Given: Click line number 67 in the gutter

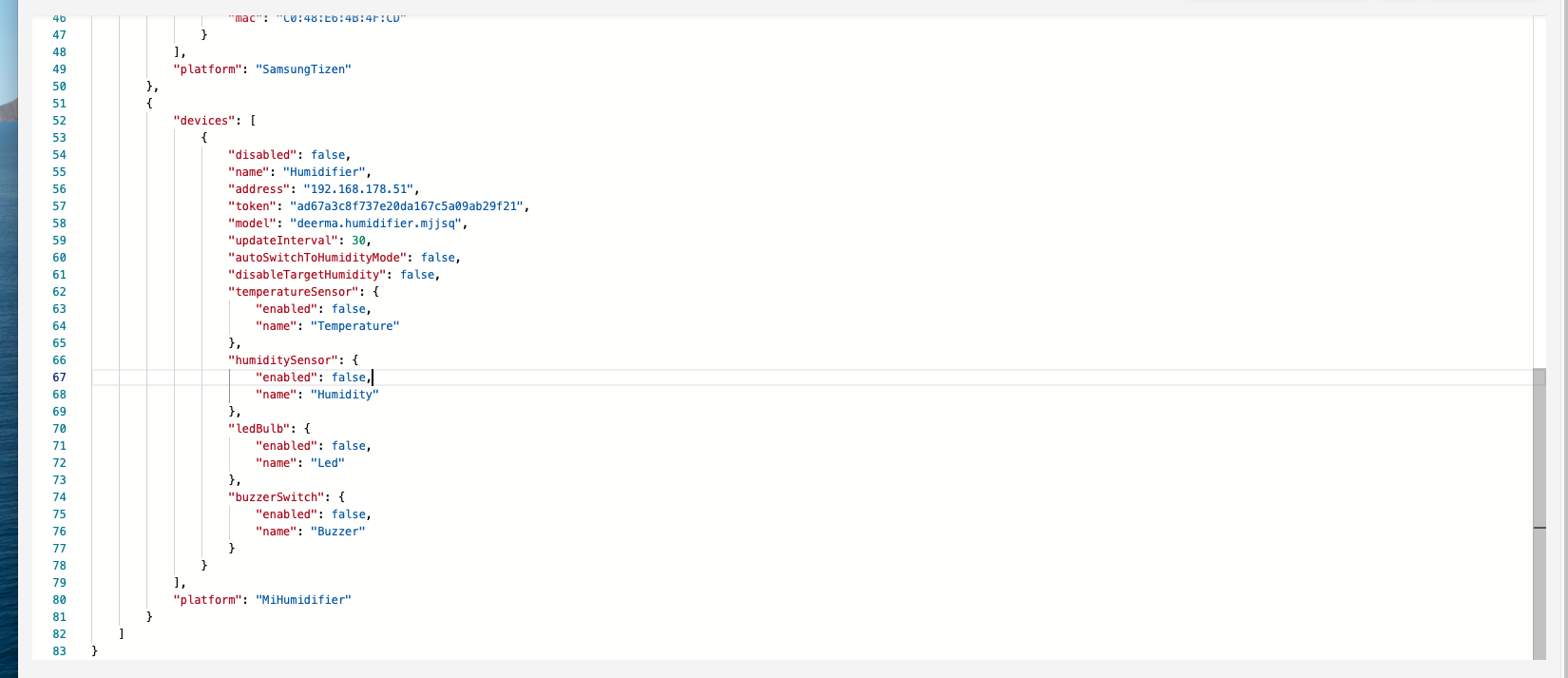Looking at the screenshot, I should click(59, 378).
